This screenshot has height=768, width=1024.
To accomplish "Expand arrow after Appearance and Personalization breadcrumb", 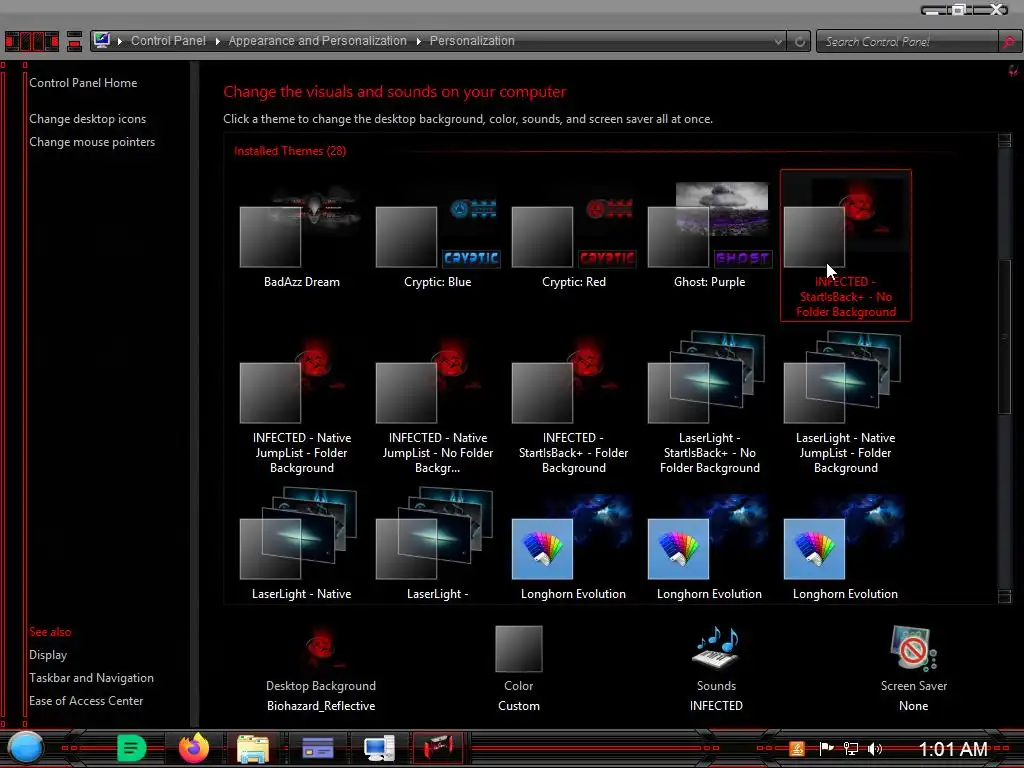I will coord(419,41).
